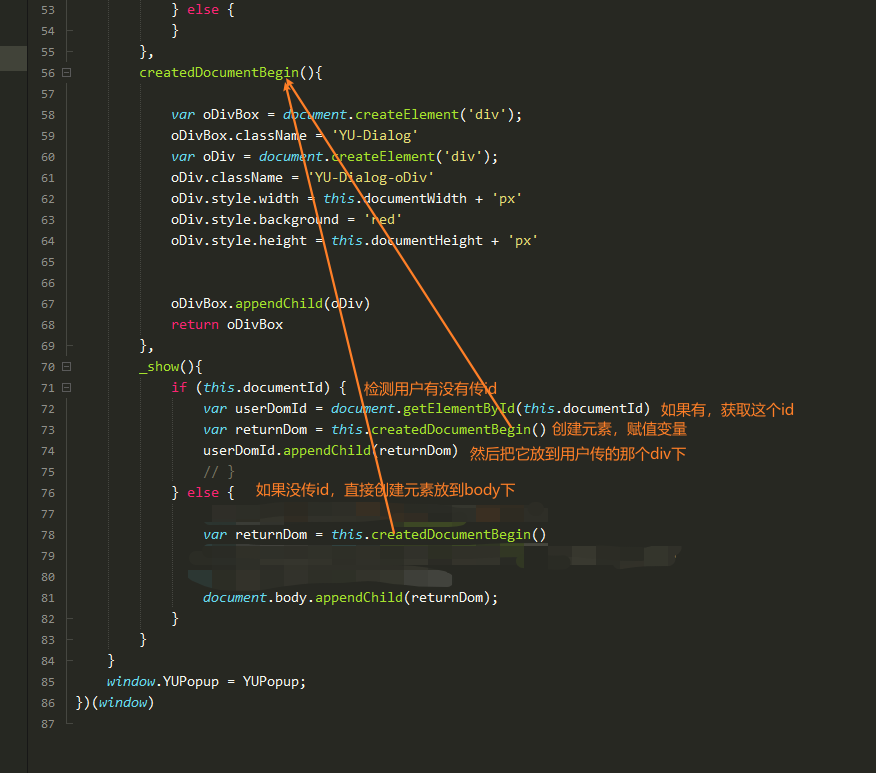Viewport: 876px width, 773px height.
Task: Click line number 70 in the gutter
Action: 48,367
